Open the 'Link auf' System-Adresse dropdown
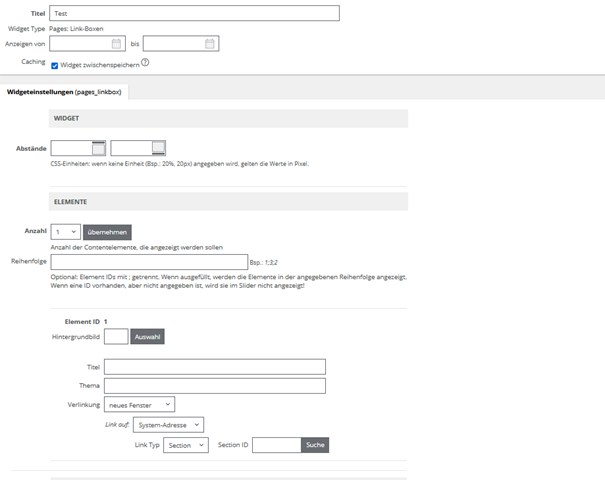This screenshot has width=605, height=480. tap(168, 425)
